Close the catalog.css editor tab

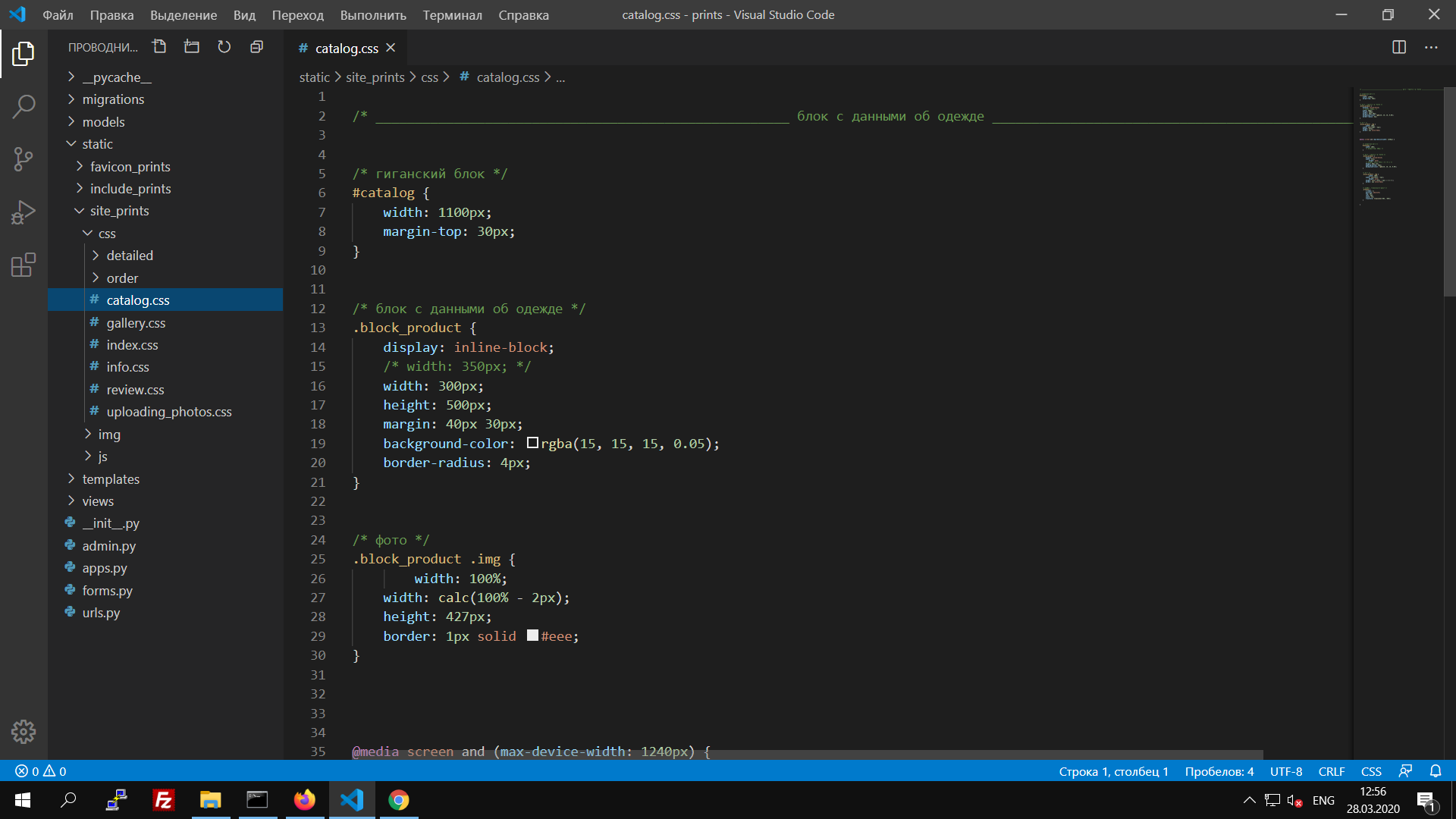click(x=391, y=48)
